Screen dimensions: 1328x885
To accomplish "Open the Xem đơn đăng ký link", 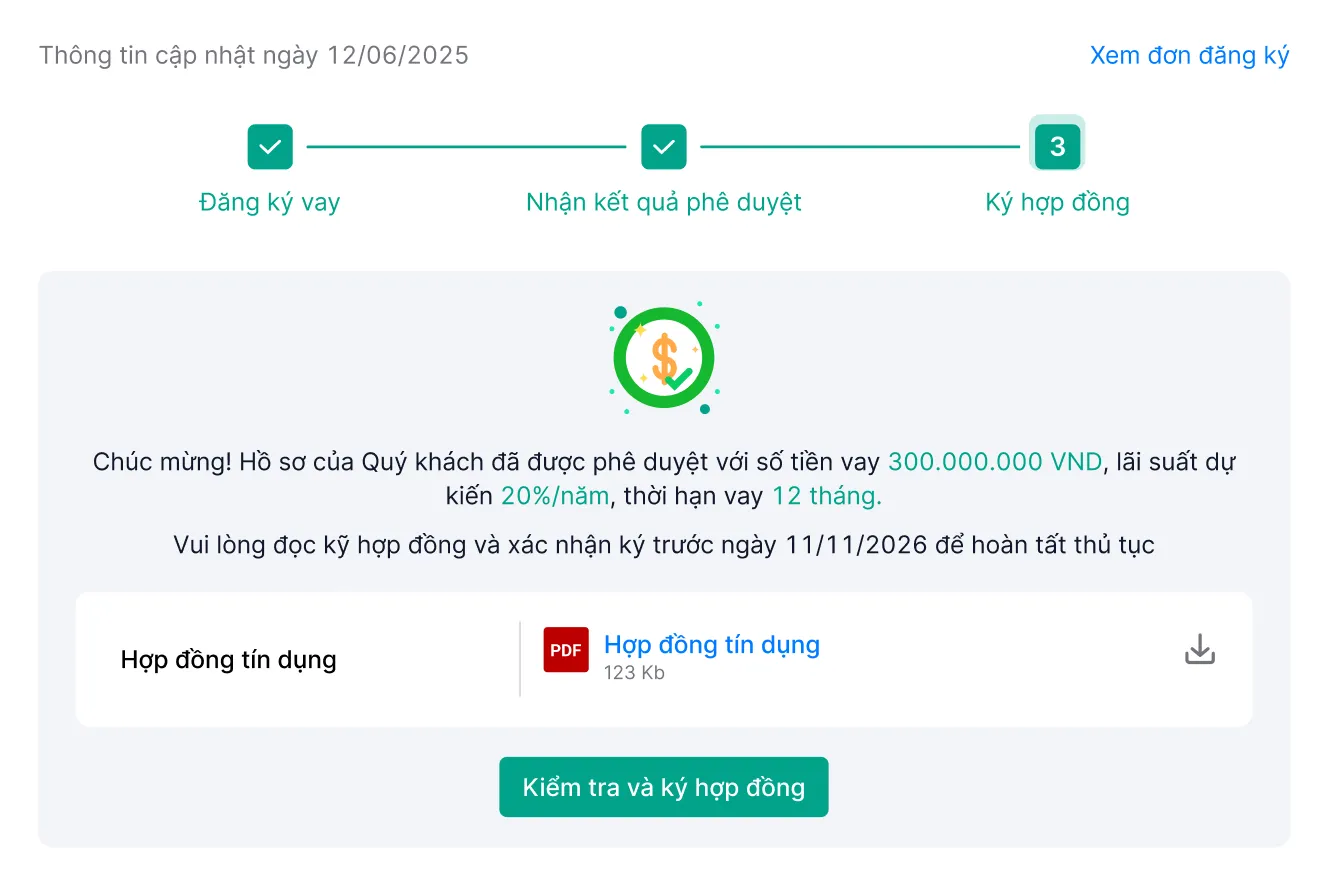I will tap(1189, 55).
